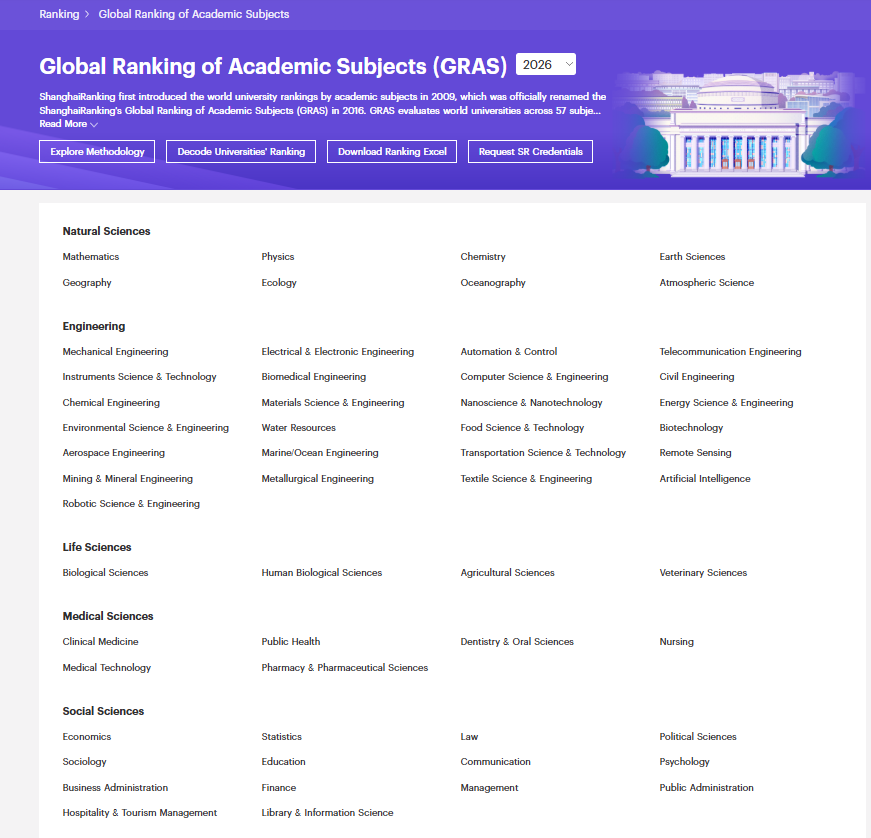
Task: Click Download Ranking Excel button
Action: 392,152
